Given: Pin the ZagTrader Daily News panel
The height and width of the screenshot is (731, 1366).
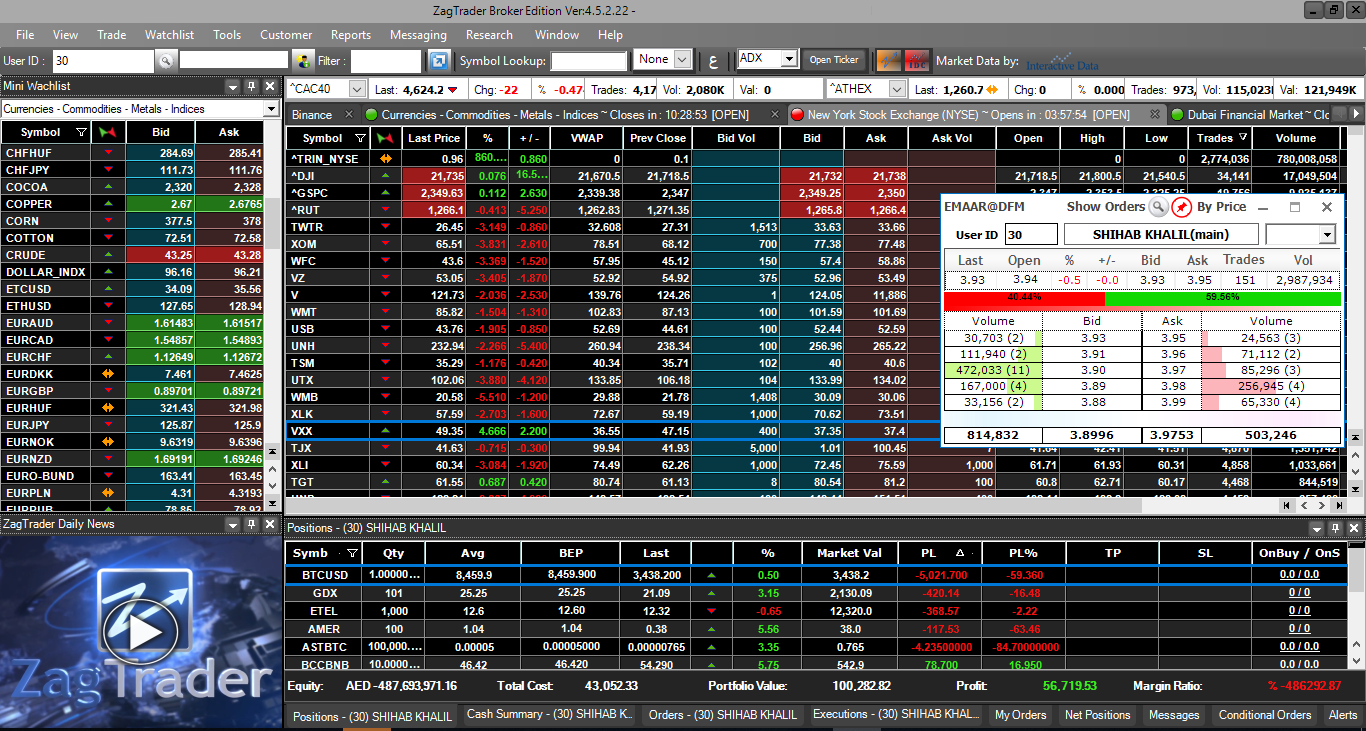Looking at the screenshot, I should (x=251, y=524).
